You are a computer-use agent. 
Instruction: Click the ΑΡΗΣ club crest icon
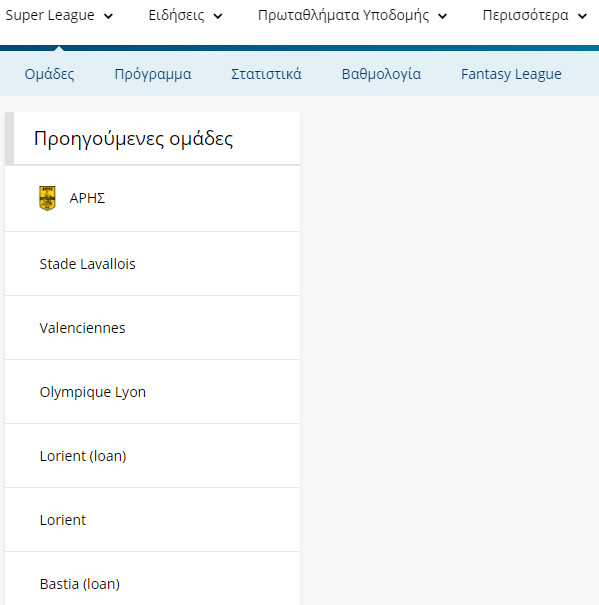(x=47, y=198)
